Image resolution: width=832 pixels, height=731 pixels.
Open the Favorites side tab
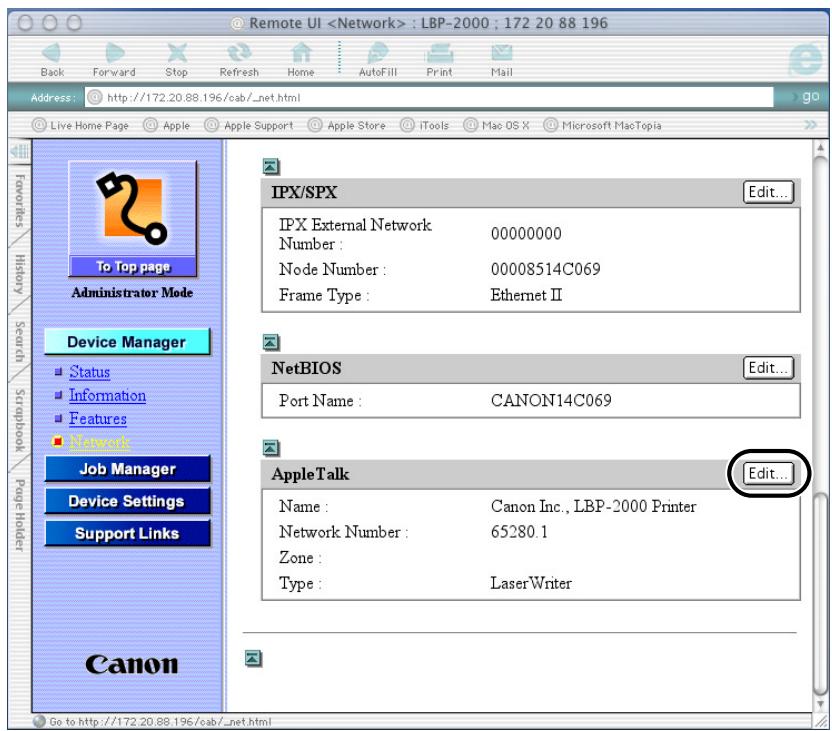(x=19, y=201)
